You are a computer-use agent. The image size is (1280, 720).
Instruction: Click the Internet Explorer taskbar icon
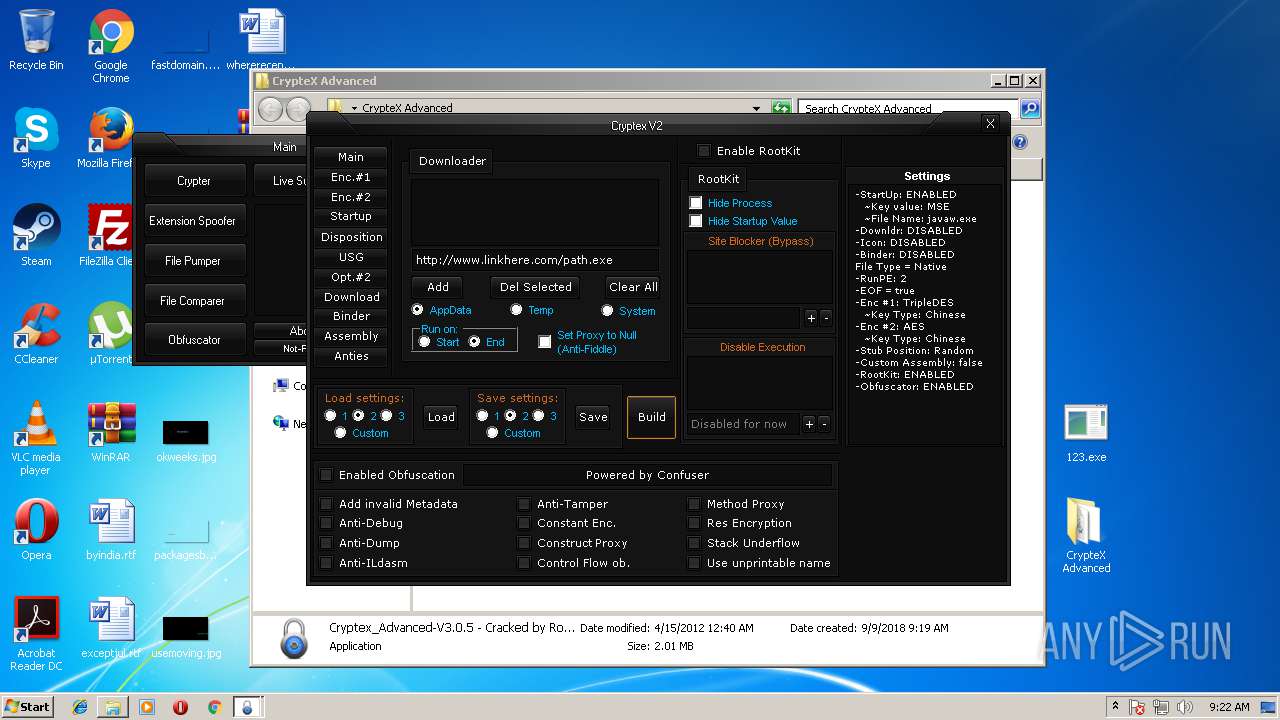tap(80, 707)
